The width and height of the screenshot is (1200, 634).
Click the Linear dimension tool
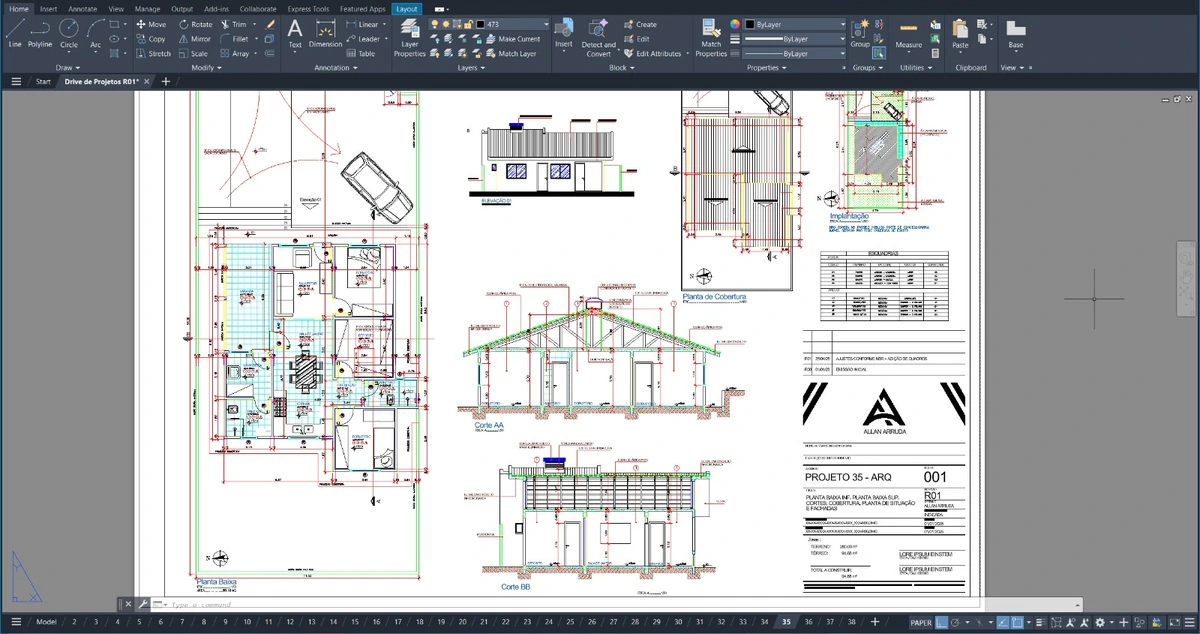tap(362, 24)
